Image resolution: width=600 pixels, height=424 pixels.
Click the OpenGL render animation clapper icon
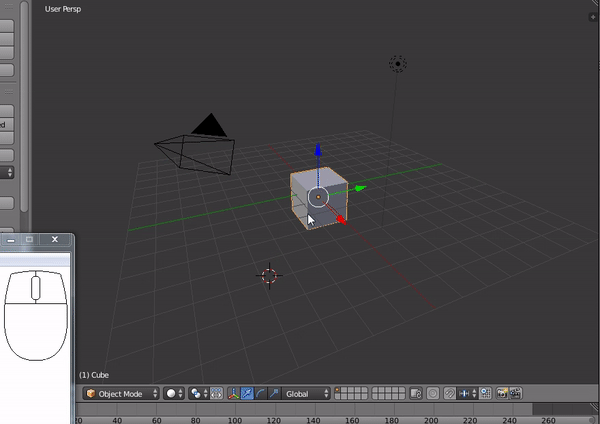click(x=517, y=394)
